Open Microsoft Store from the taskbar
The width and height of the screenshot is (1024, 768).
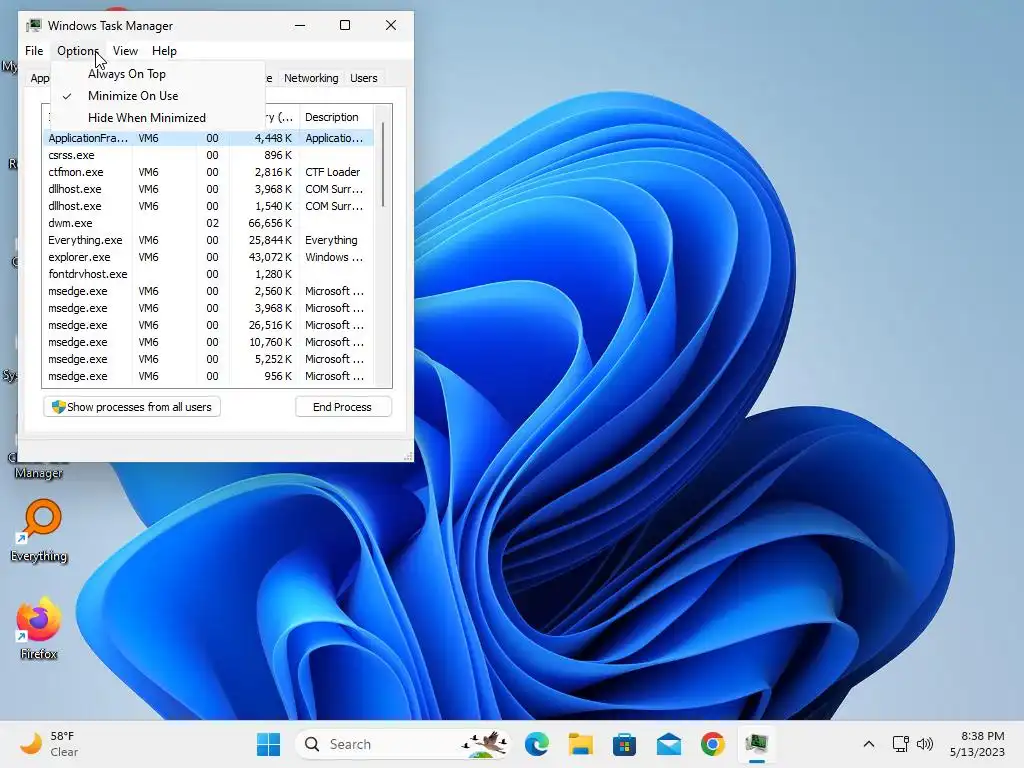pos(624,744)
